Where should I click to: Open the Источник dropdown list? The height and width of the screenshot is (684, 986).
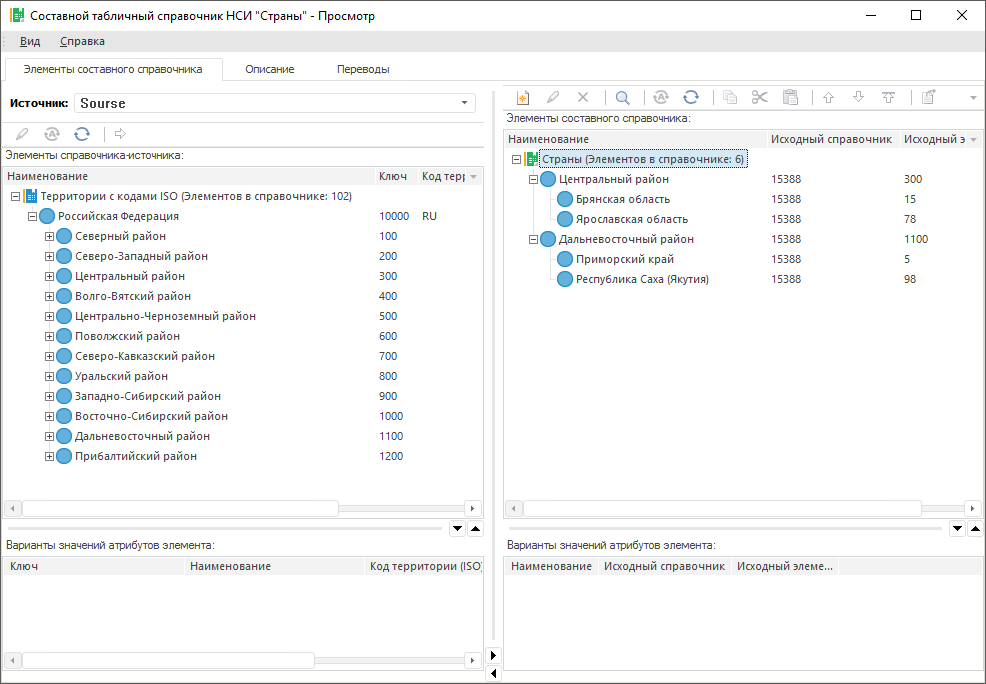coord(464,104)
